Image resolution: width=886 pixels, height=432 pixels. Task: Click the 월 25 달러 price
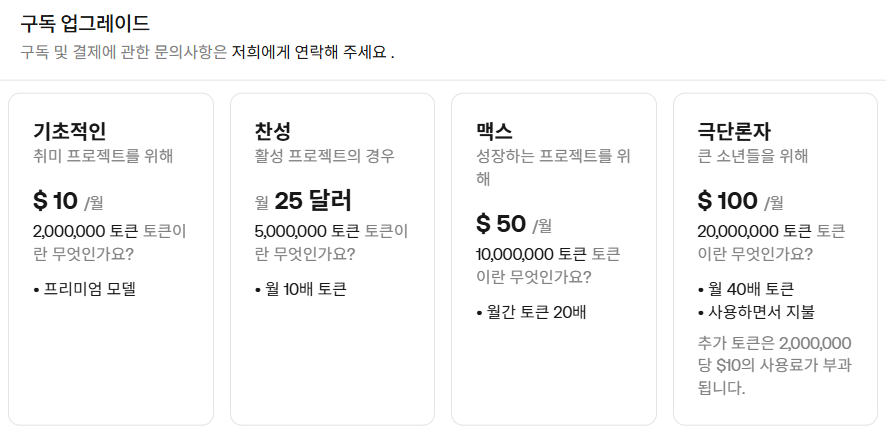click(x=303, y=200)
